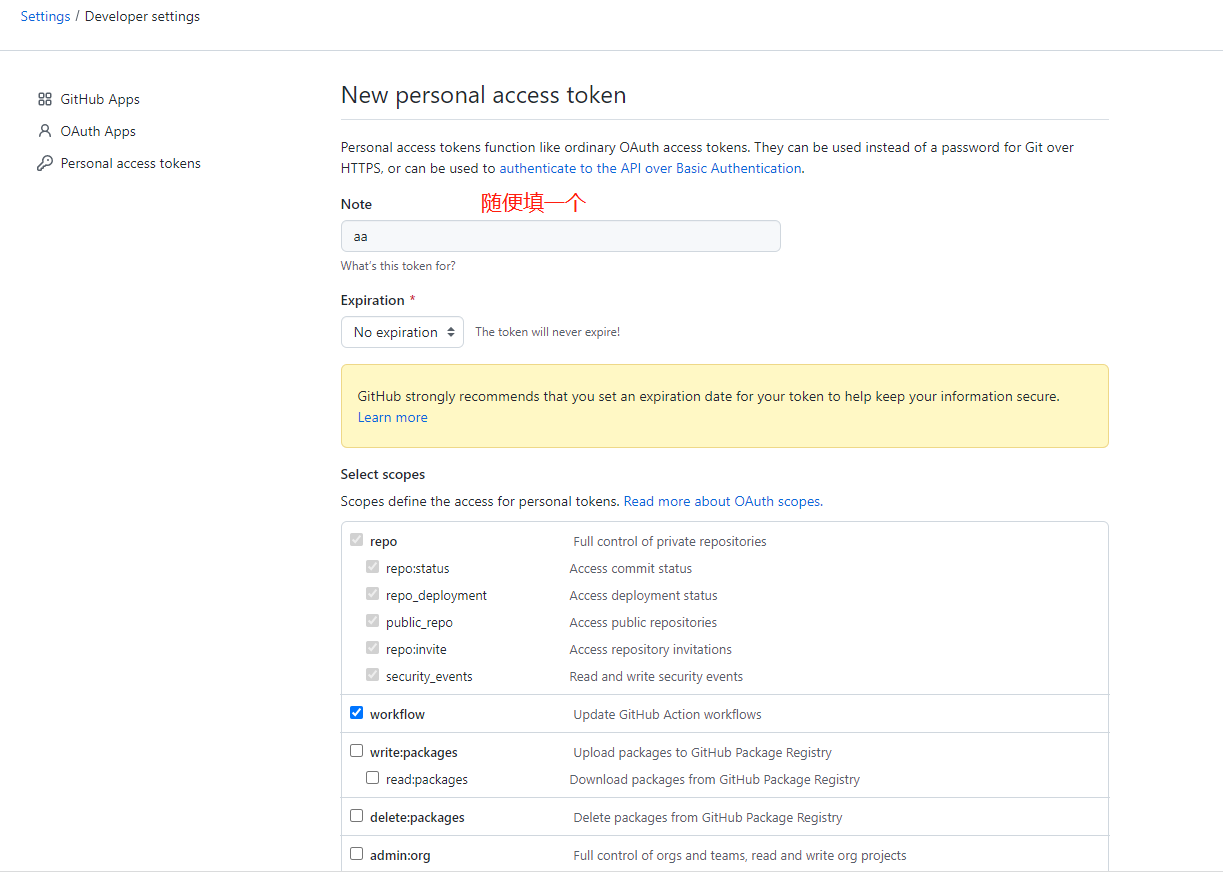The width and height of the screenshot is (1223, 877).
Task: Enable the admin:org scope
Action: pos(356,853)
